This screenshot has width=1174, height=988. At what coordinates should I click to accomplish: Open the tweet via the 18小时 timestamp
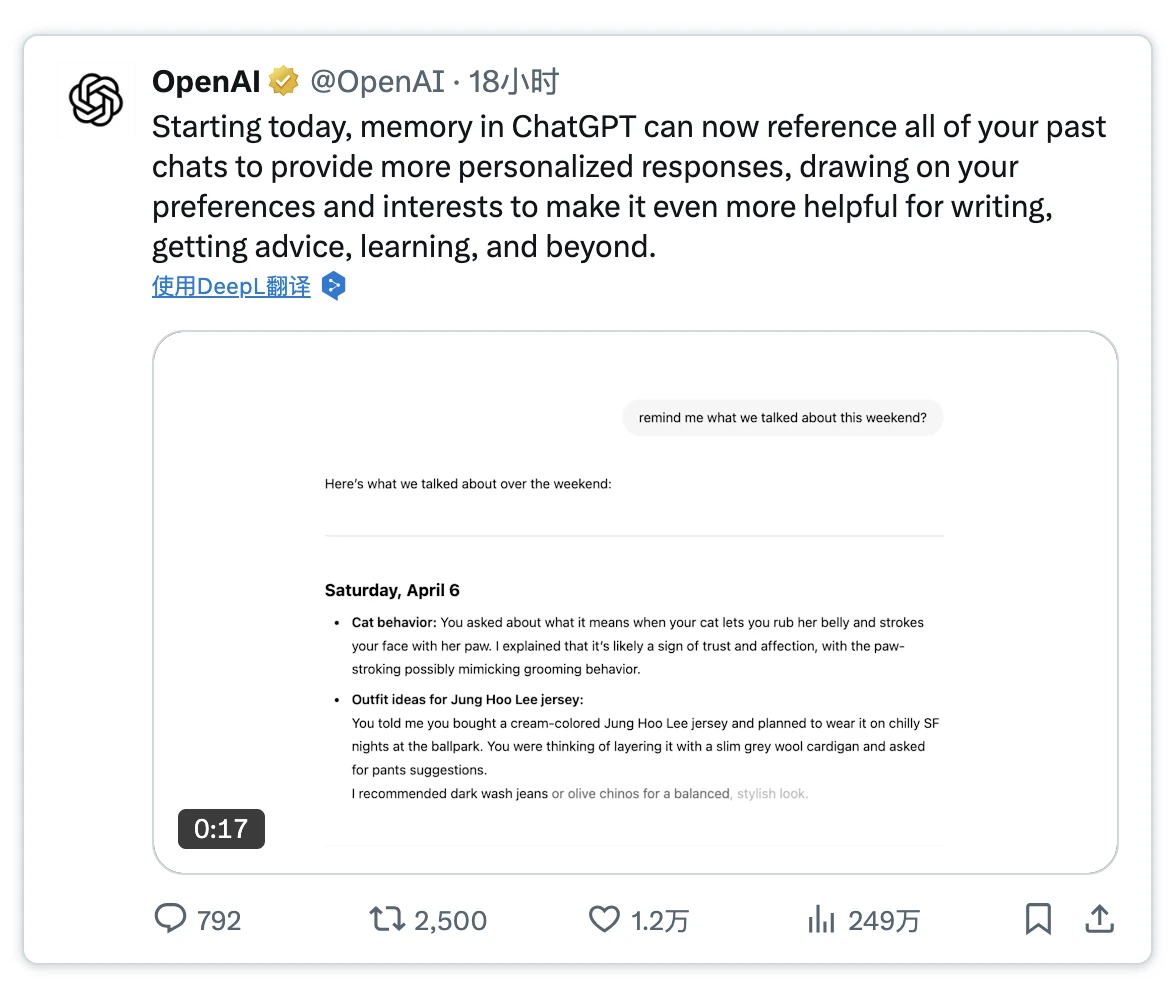click(x=514, y=82)
